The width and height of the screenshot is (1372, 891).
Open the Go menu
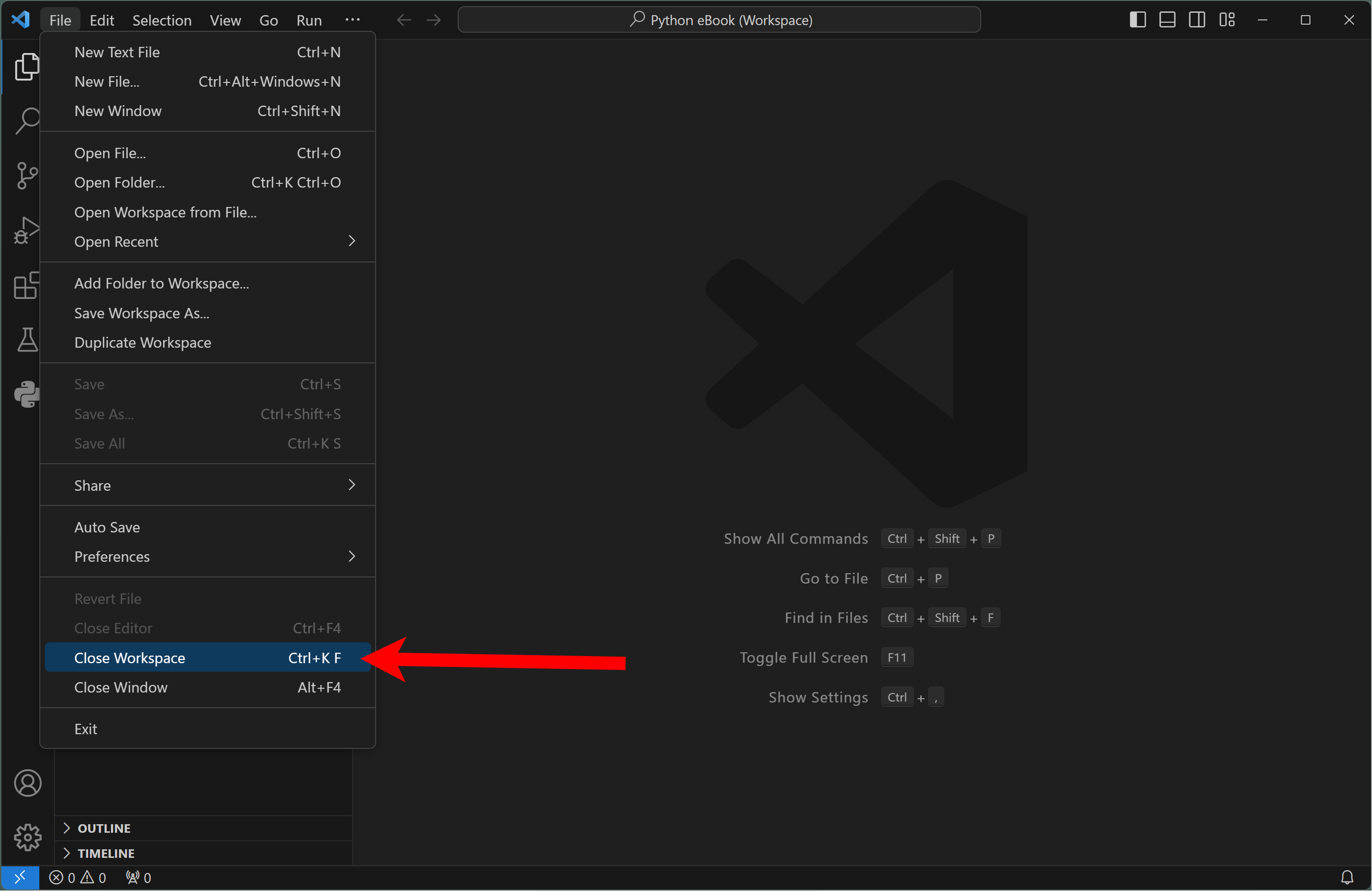(268, 20)
